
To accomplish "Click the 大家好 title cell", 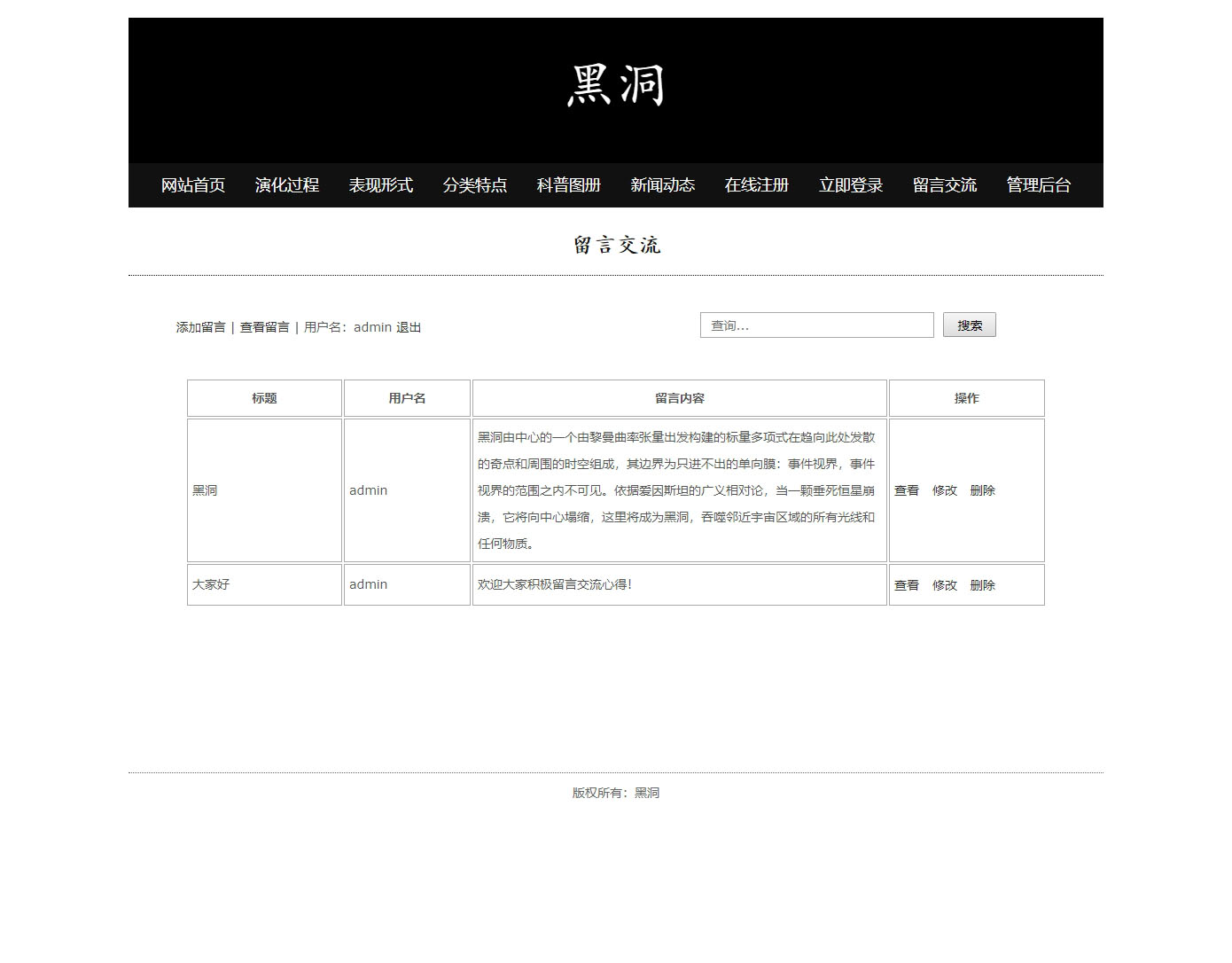I will pos(264,585).
